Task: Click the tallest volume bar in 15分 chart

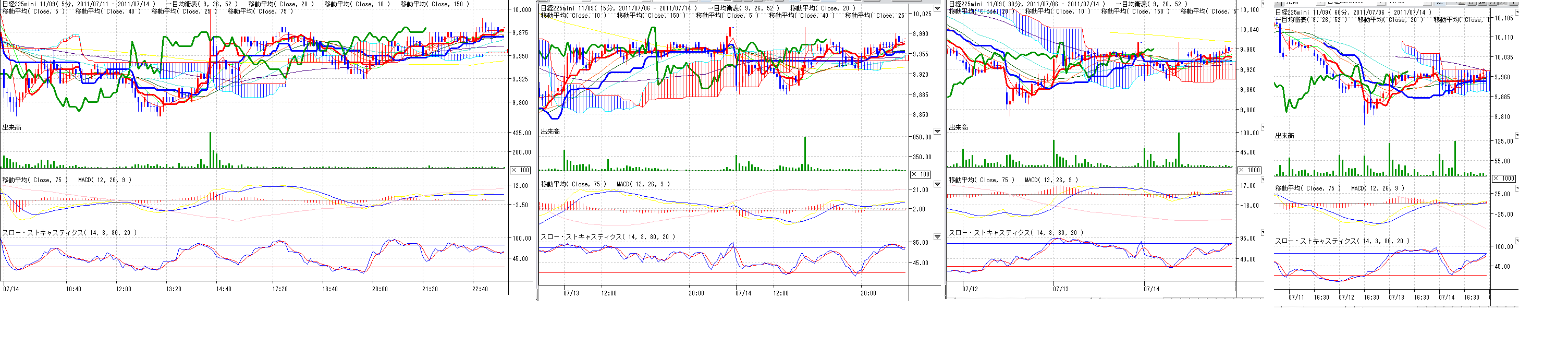Action: pyautogui.click(x=805, y=153)
